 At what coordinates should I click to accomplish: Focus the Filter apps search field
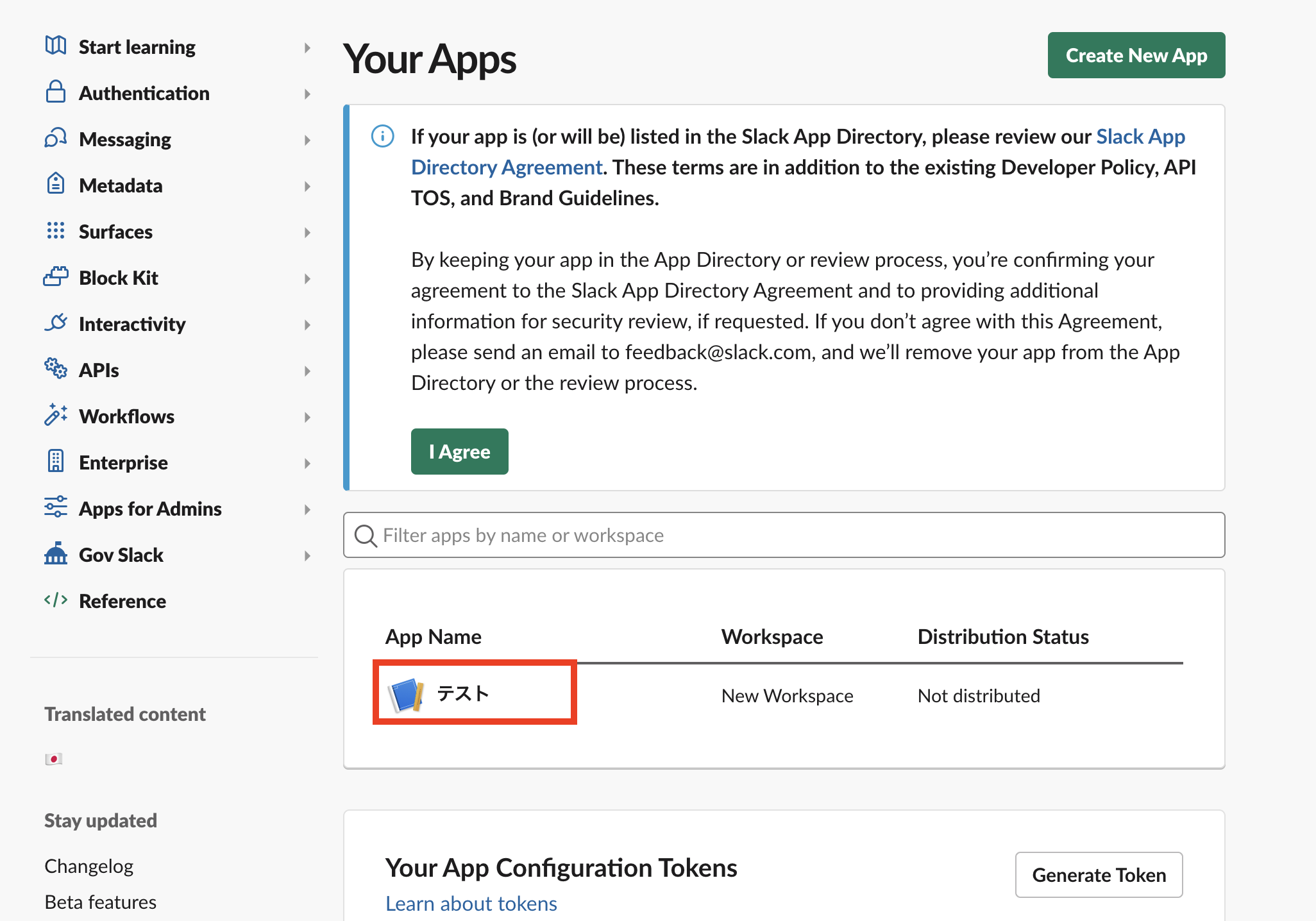pos(784,535)
